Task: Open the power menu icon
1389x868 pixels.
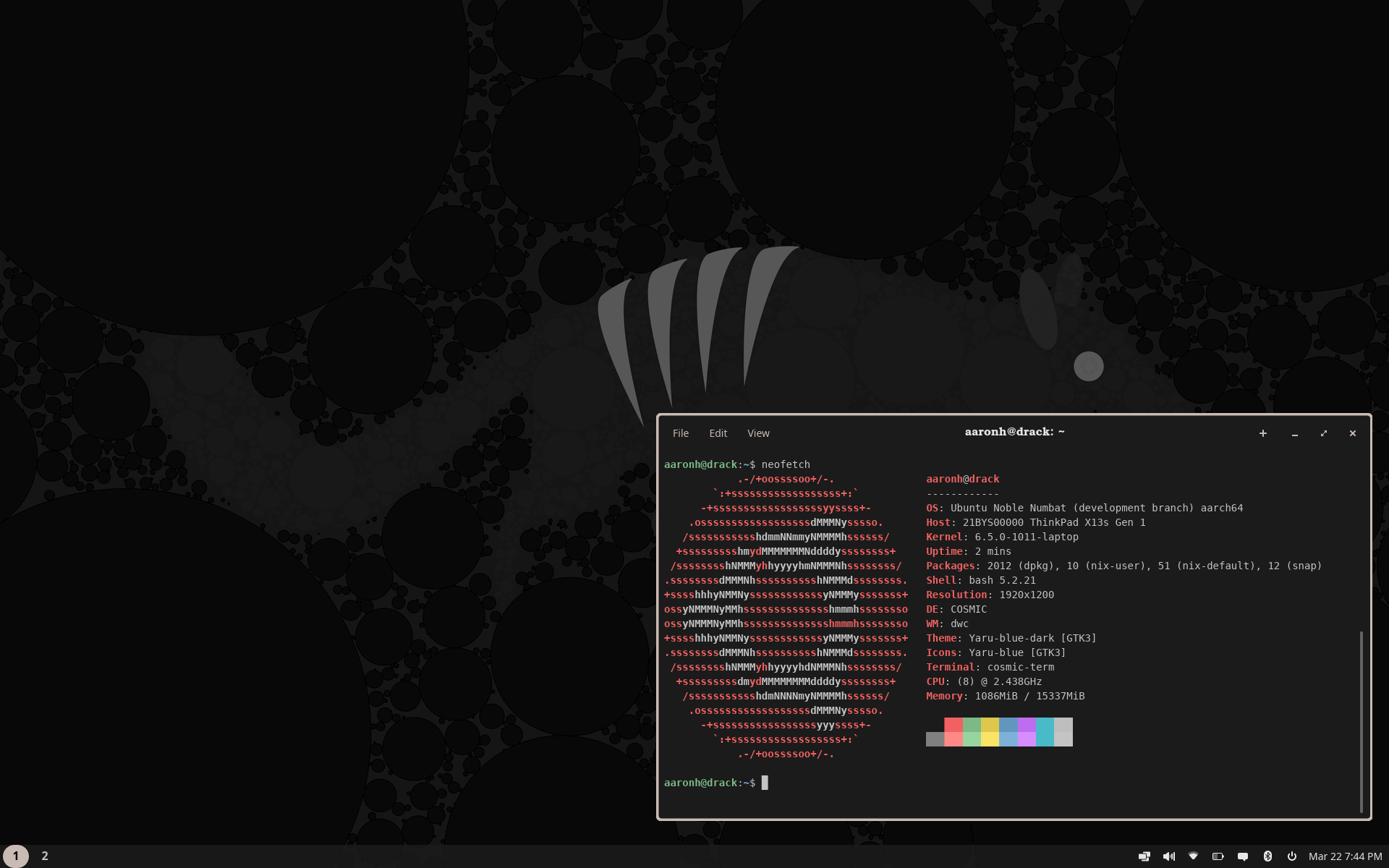Action: 1292,856
